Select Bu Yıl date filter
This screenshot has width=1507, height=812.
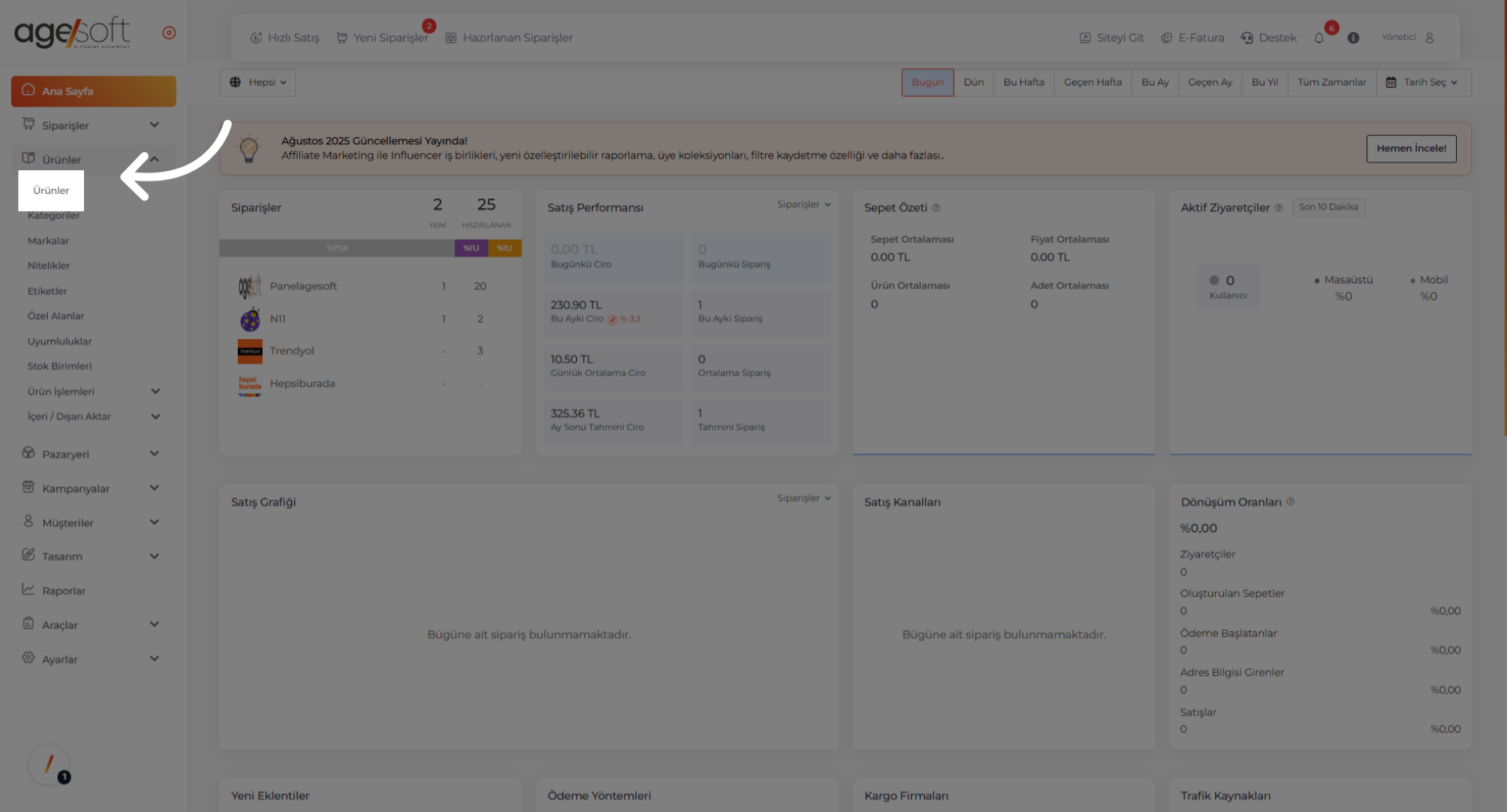coord(1264,82)
